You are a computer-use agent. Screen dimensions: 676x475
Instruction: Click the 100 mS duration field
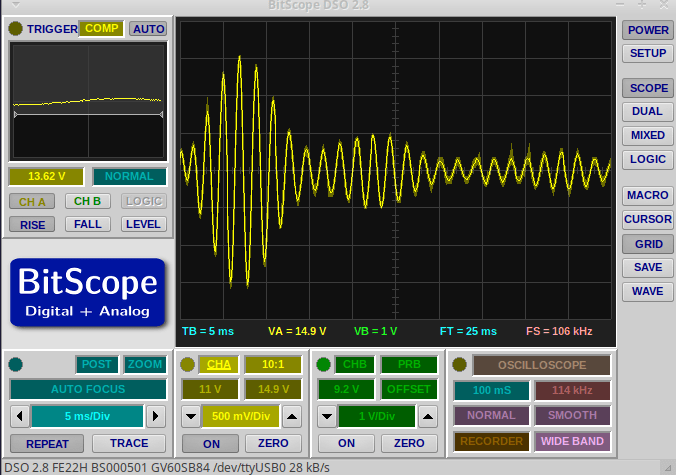tap(491, 391)
